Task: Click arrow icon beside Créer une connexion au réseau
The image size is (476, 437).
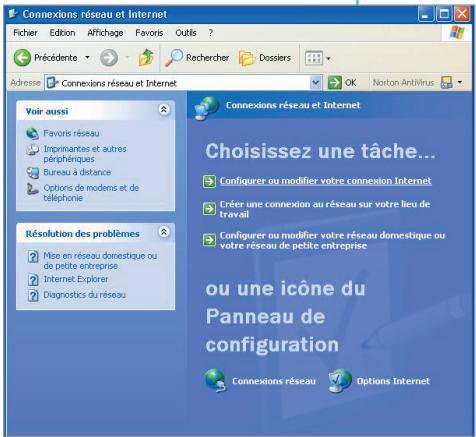Action: pyautogui.click(x=209, y=209)
